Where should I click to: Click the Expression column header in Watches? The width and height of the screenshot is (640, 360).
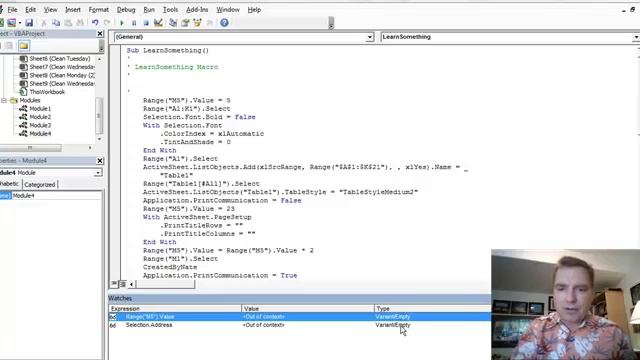(x=175, y=309)
